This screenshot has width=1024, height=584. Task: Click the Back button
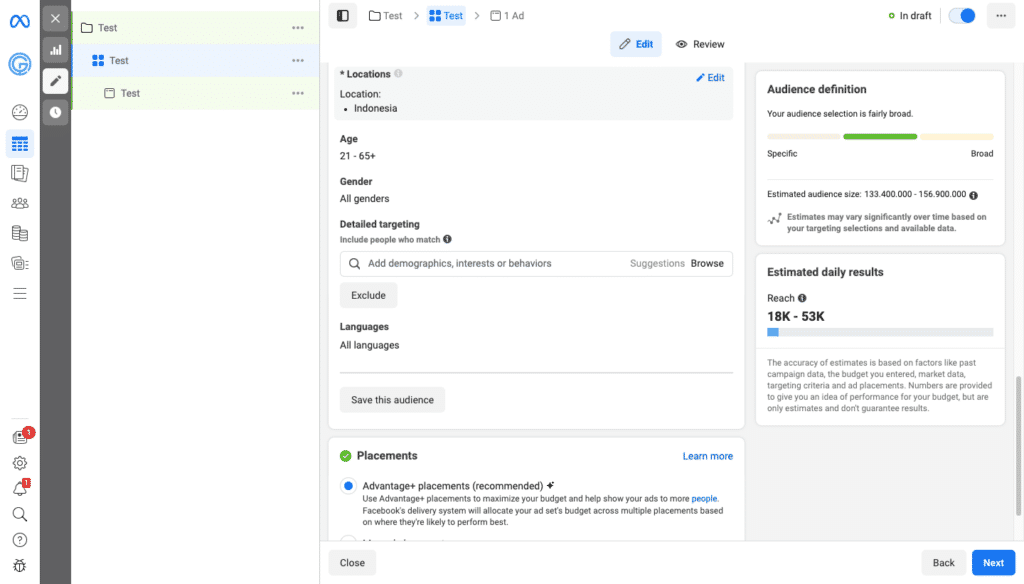944,563
